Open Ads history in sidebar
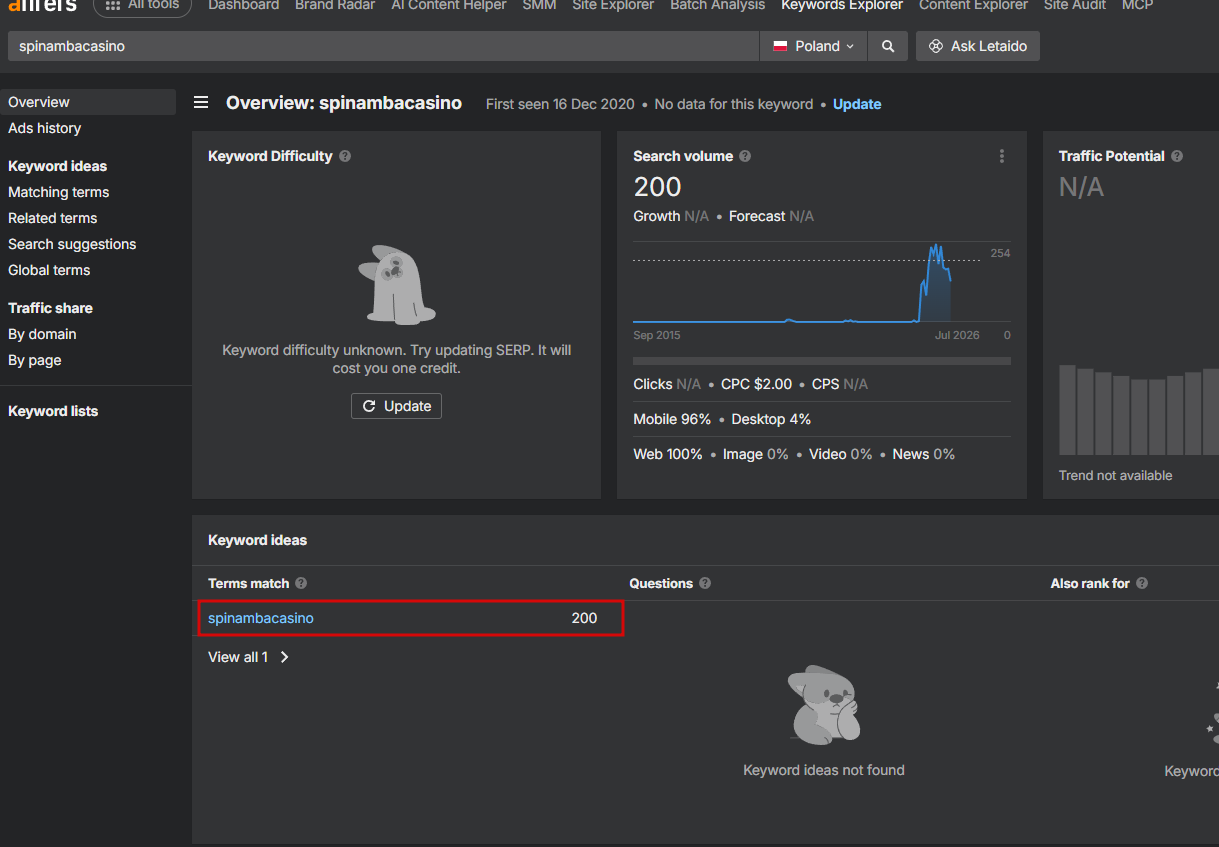Image resolution: width=1219 pixels, height=847 pixels. (45, 128)
